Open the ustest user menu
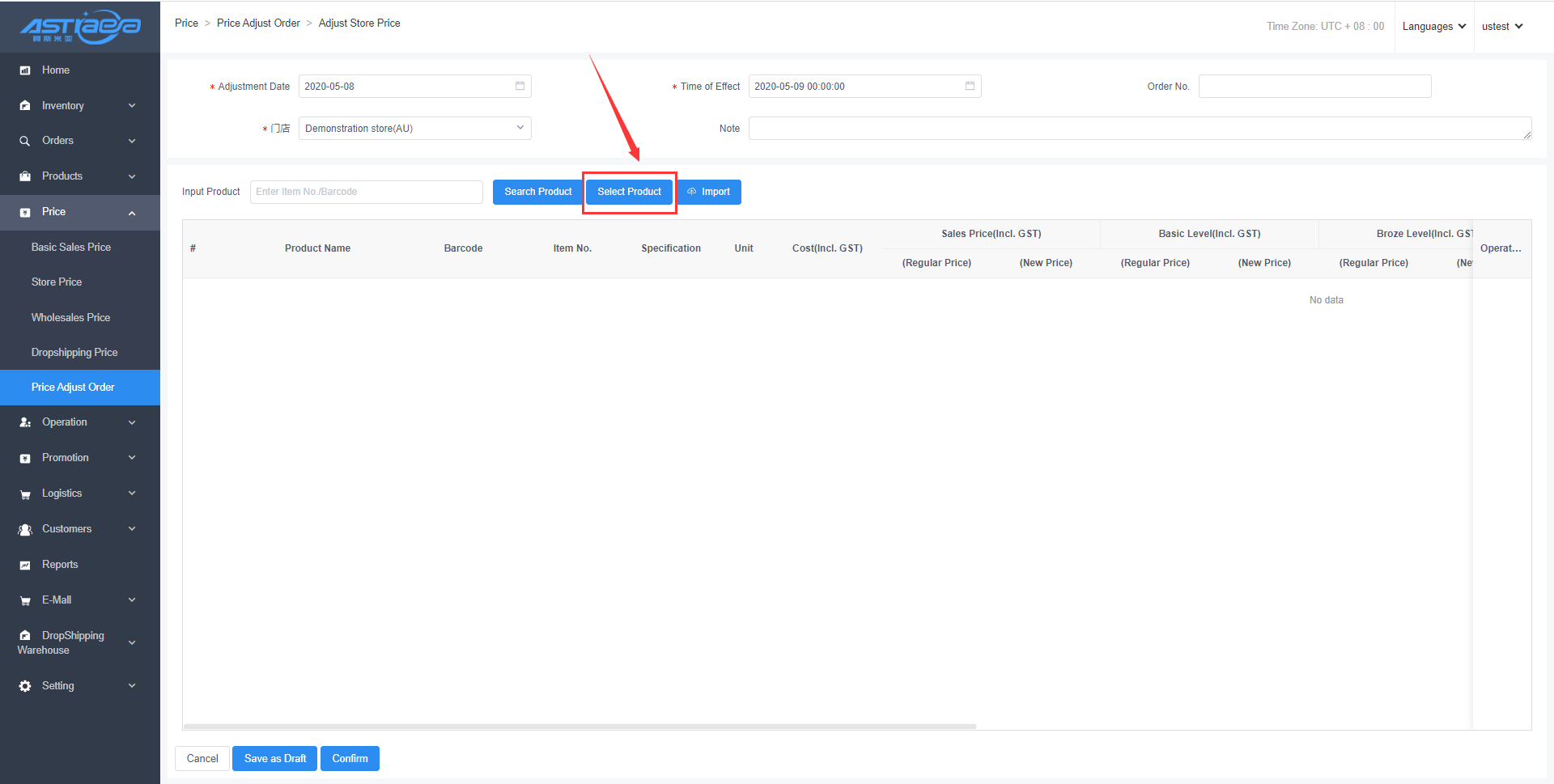This screenshot has height=784, width=1554. (1501, 27)
